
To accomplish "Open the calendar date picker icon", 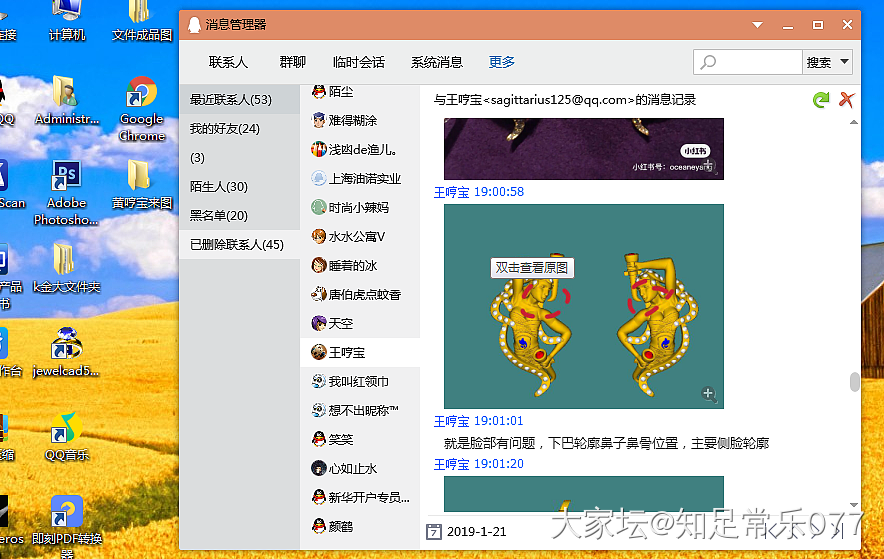I will point(433,531).
